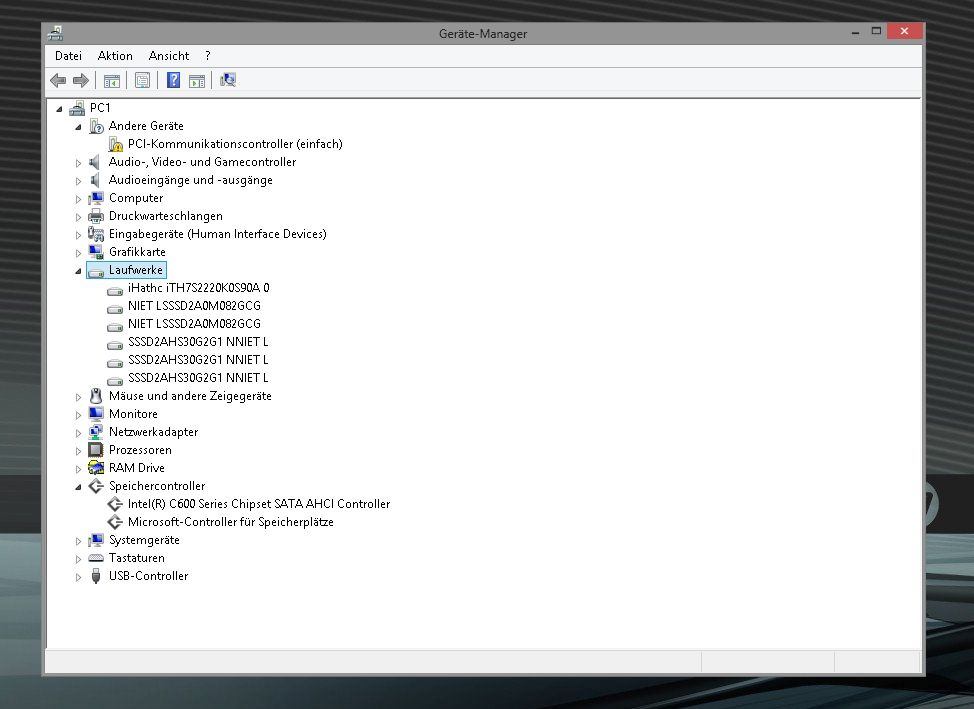Click the RAM Drive category icon
Screen dimensions: 974x709
pyautogui.click(x=96, y=468)
